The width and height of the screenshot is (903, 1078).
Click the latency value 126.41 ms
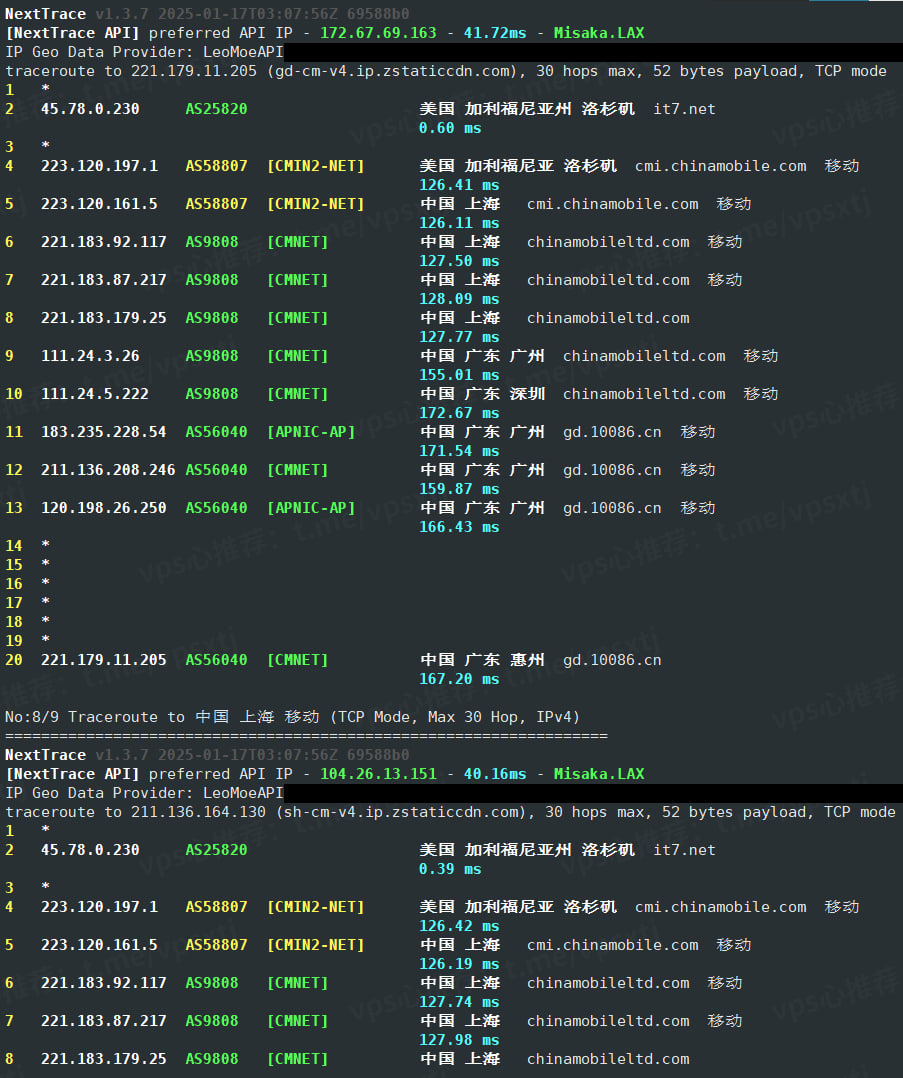[x=459, y=185]
